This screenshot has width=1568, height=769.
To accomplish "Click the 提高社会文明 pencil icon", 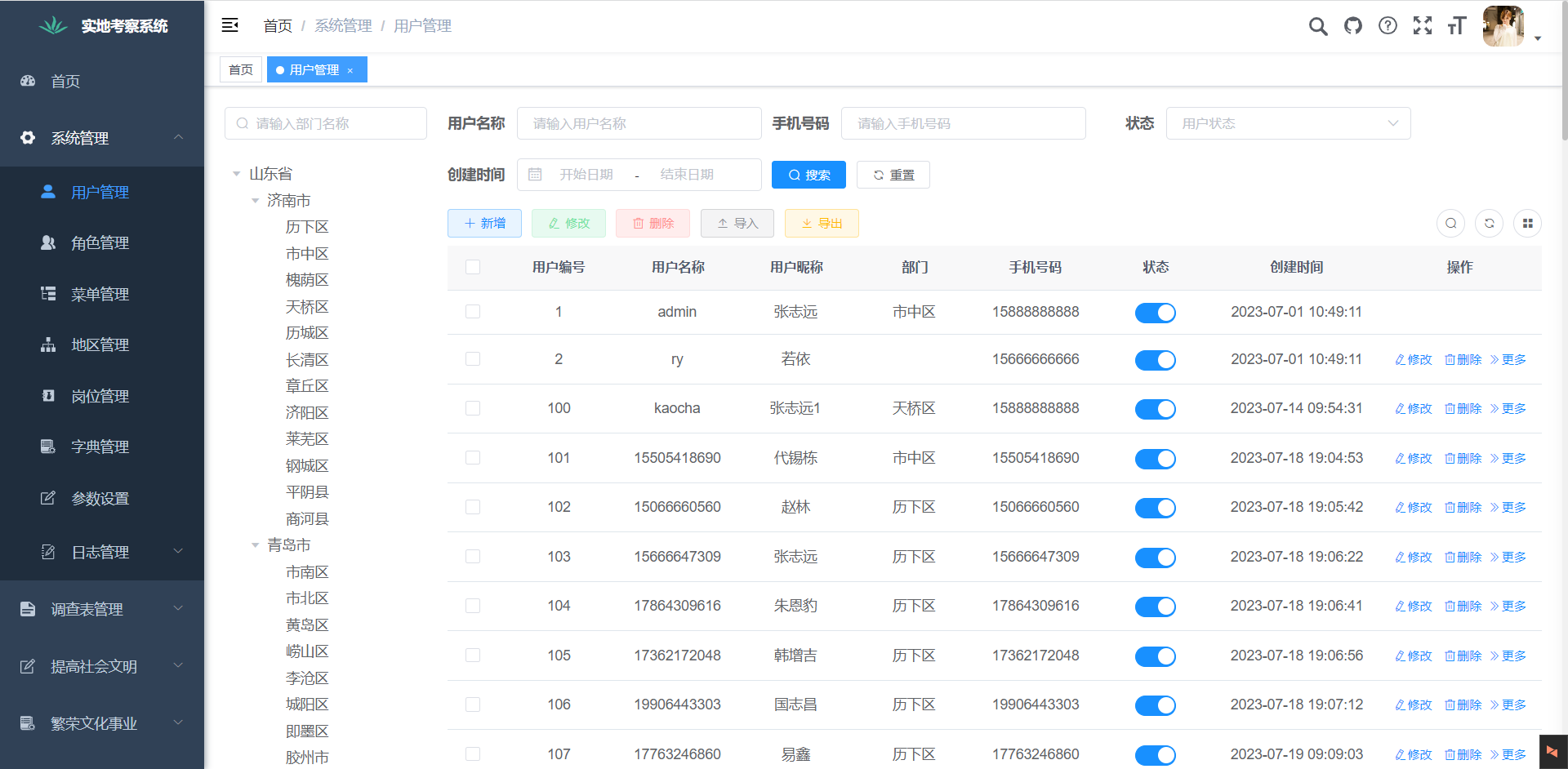I will click(x=28, y=666).
